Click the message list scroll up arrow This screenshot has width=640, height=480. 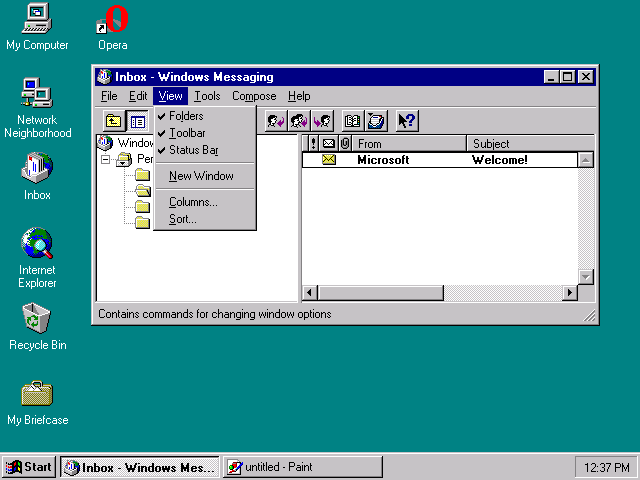[x=586, y=160]
